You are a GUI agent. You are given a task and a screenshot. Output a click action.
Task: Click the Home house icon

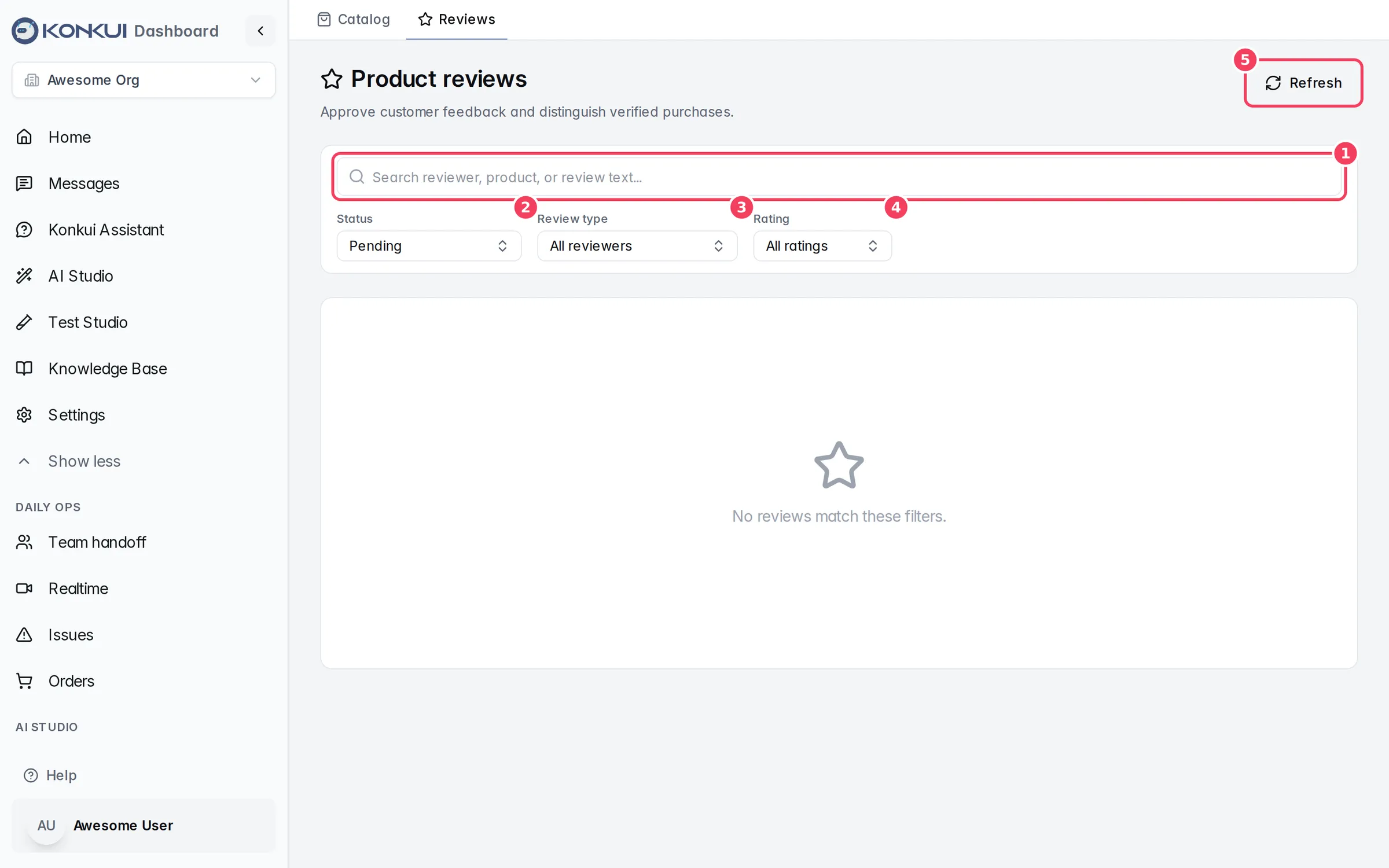(24, 137)
